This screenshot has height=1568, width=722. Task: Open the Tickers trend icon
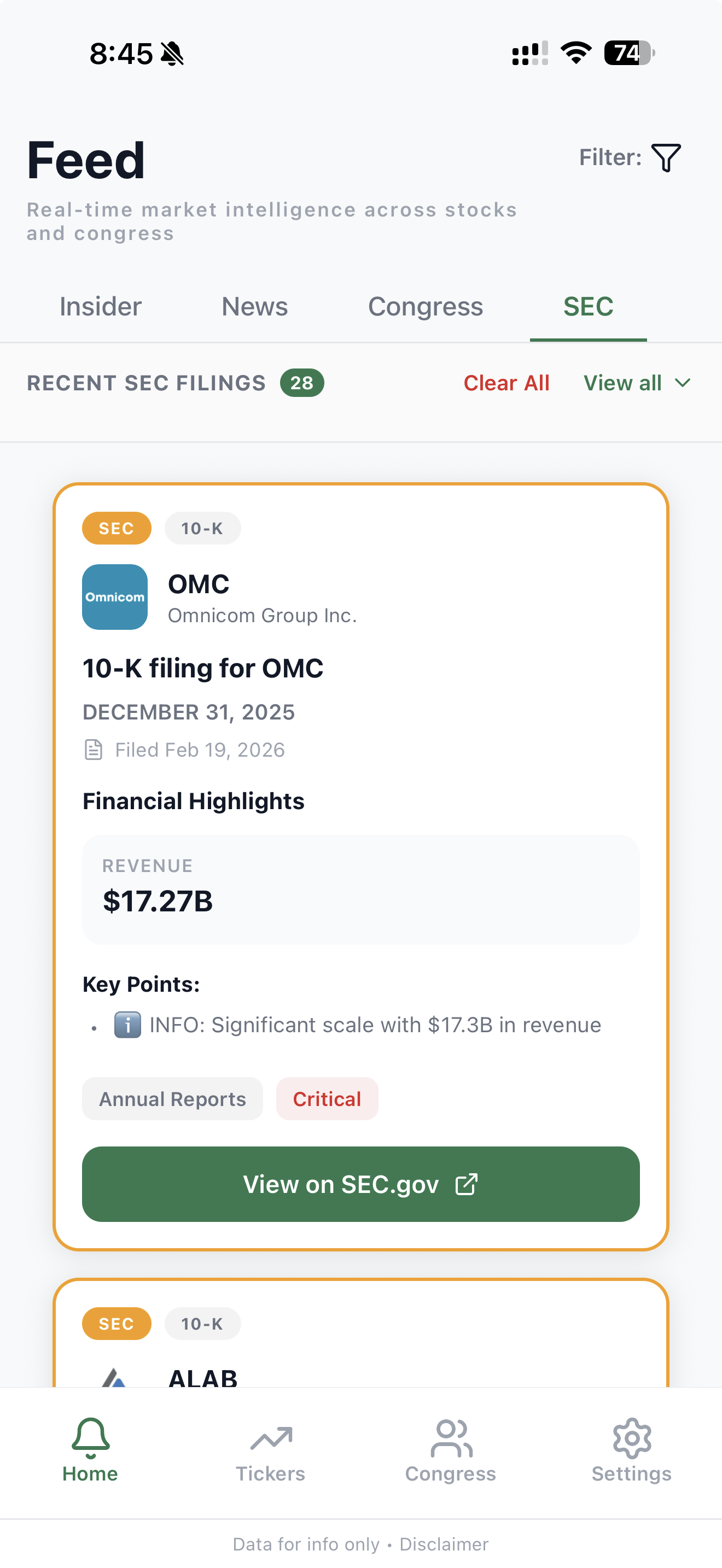click(x=270, y=1437)
